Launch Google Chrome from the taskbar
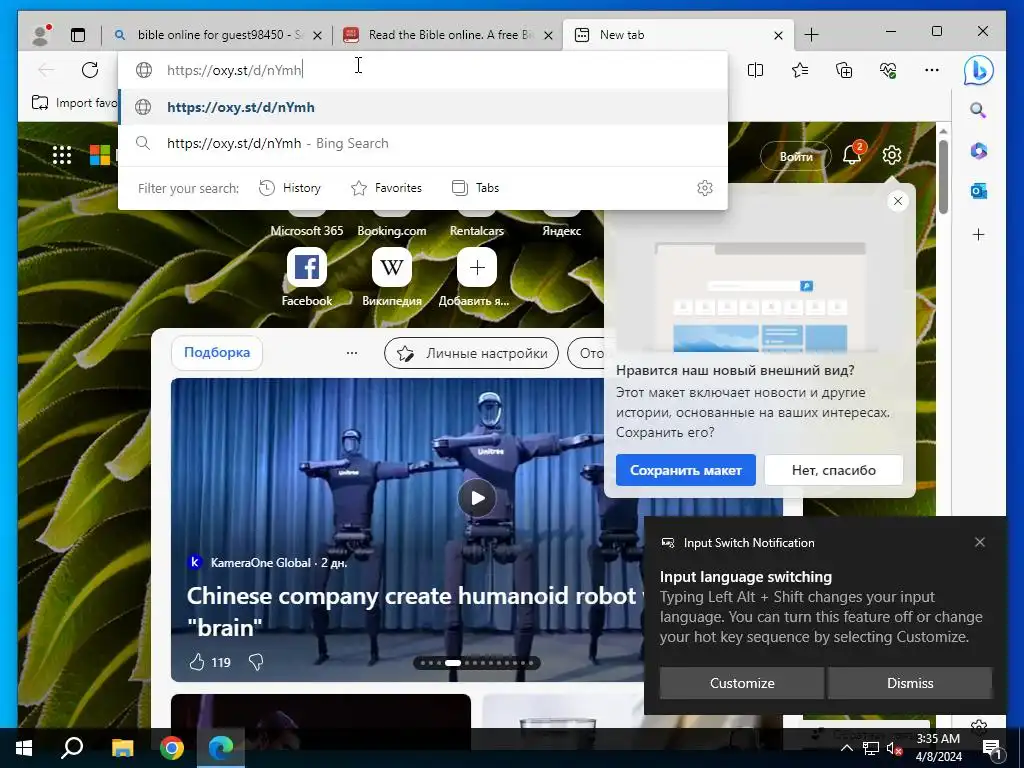This screenshot has height=768, width=1024. (x=172, y=748)
